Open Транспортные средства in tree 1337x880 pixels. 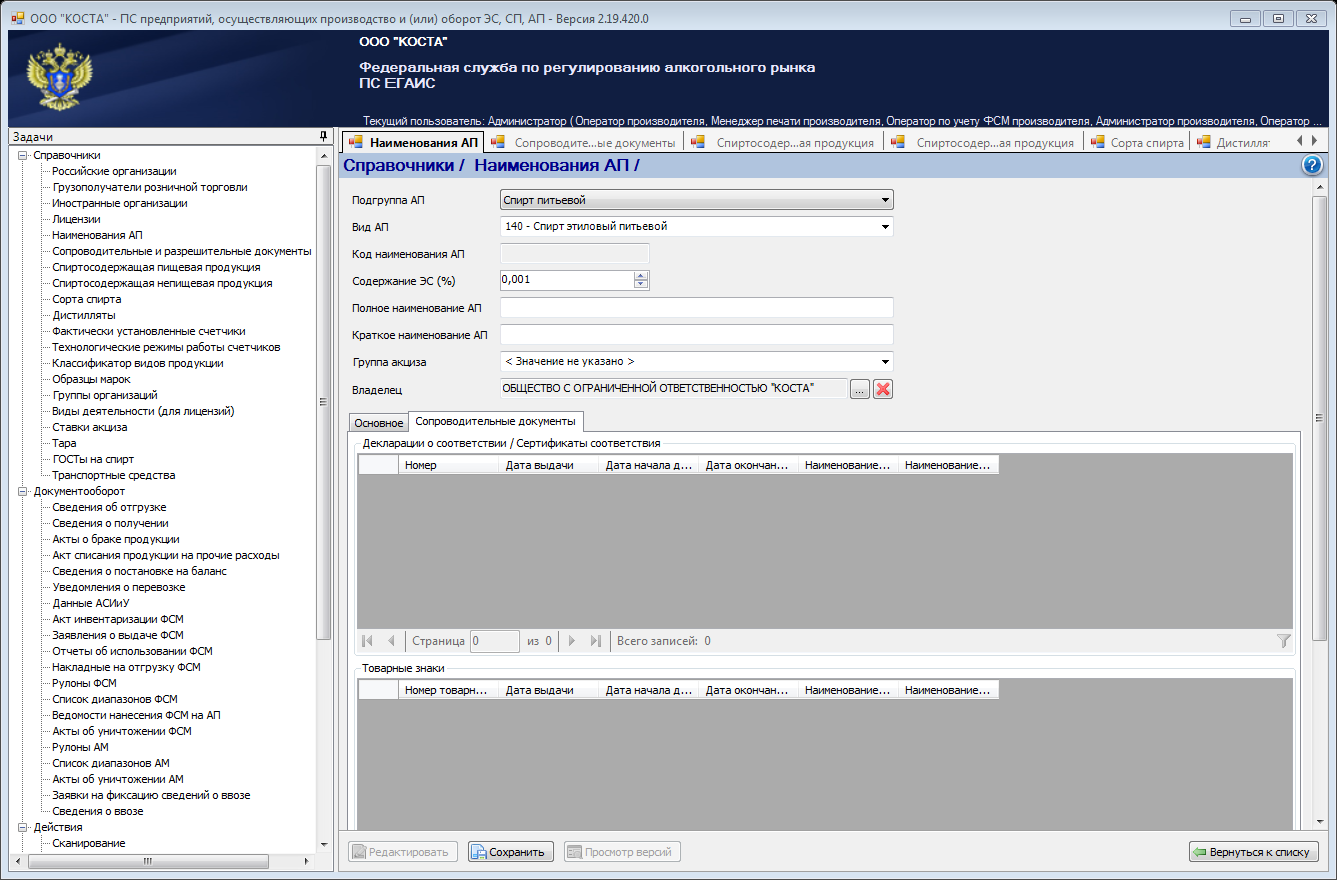114,475
